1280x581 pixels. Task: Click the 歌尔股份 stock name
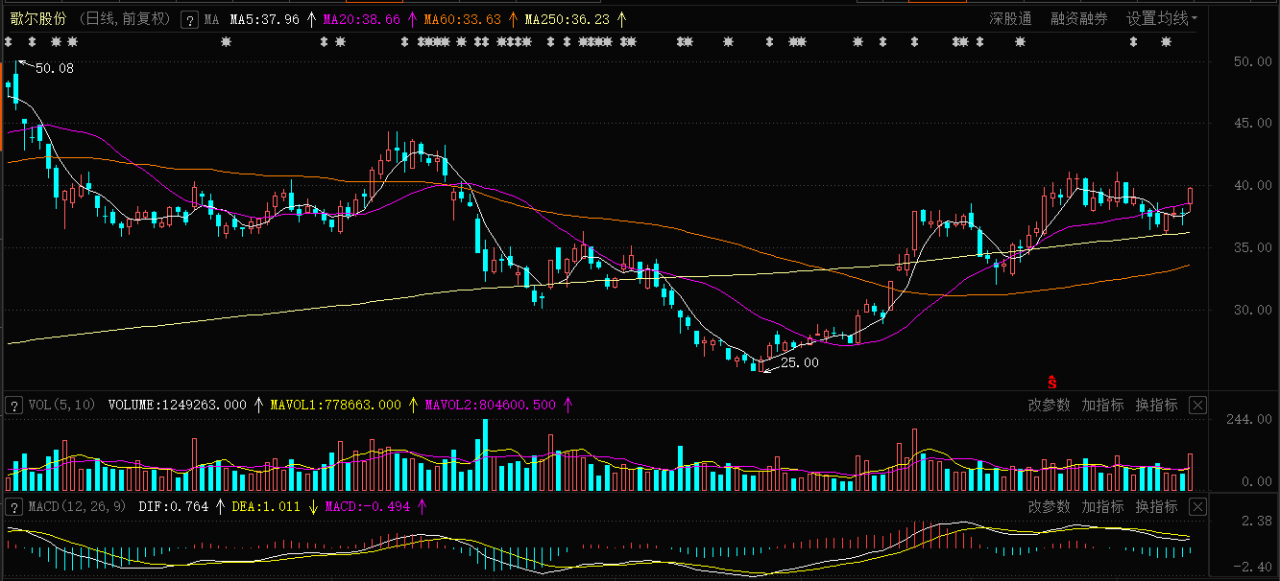[x=38, y=19]
